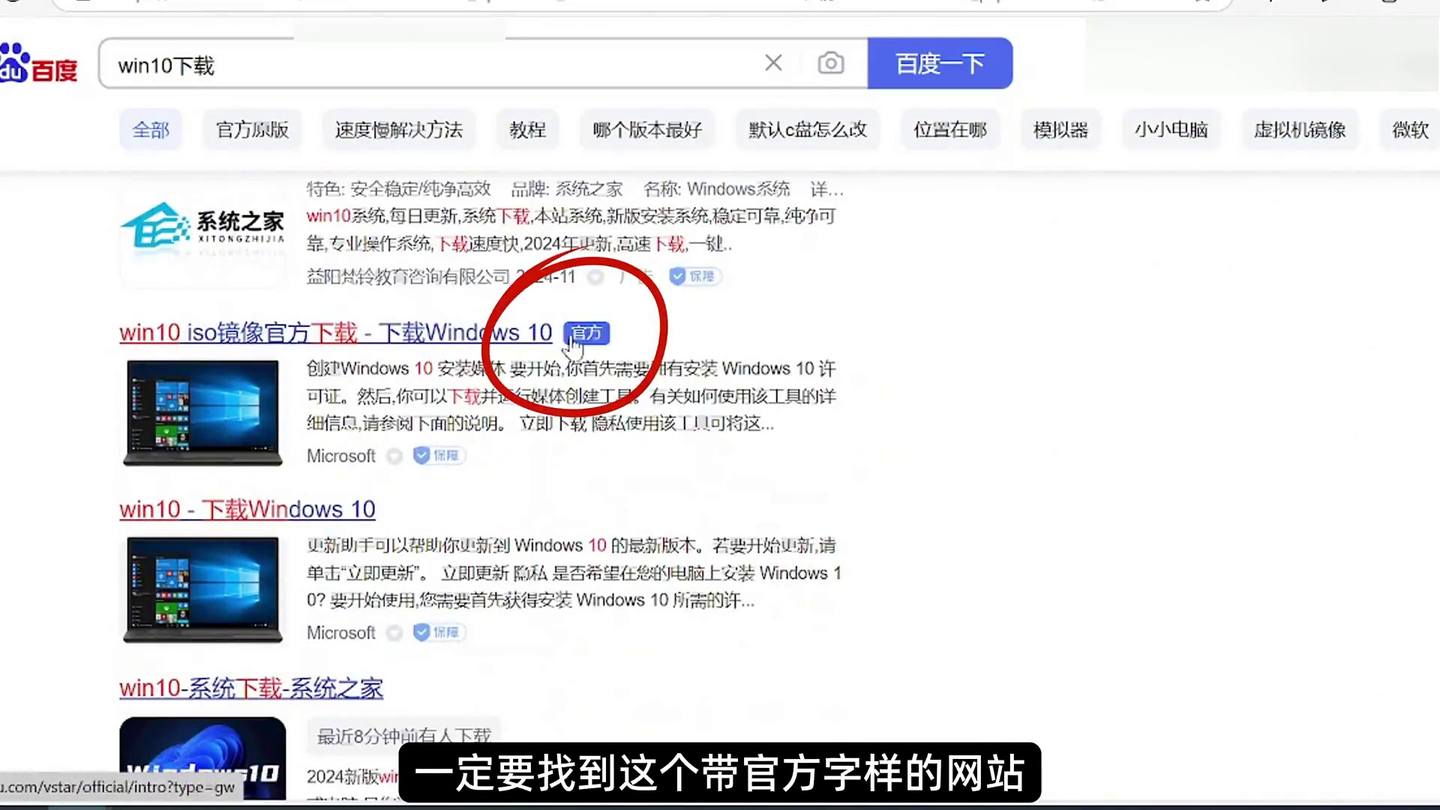Select the 微软 filter tab
The image size is (1440, 810).
click(x=1410, y=130)
